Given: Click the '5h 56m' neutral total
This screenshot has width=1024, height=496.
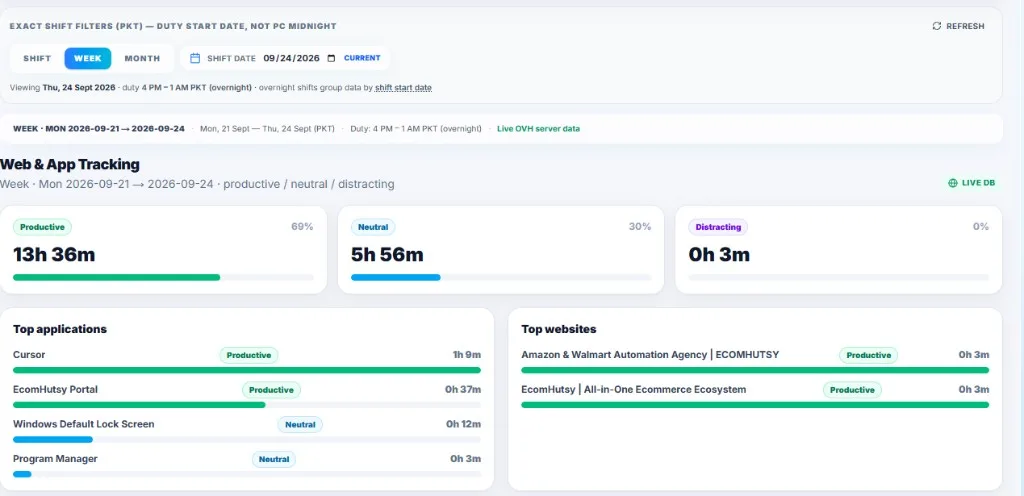Looking at the screenshot, I should (387, 254).
